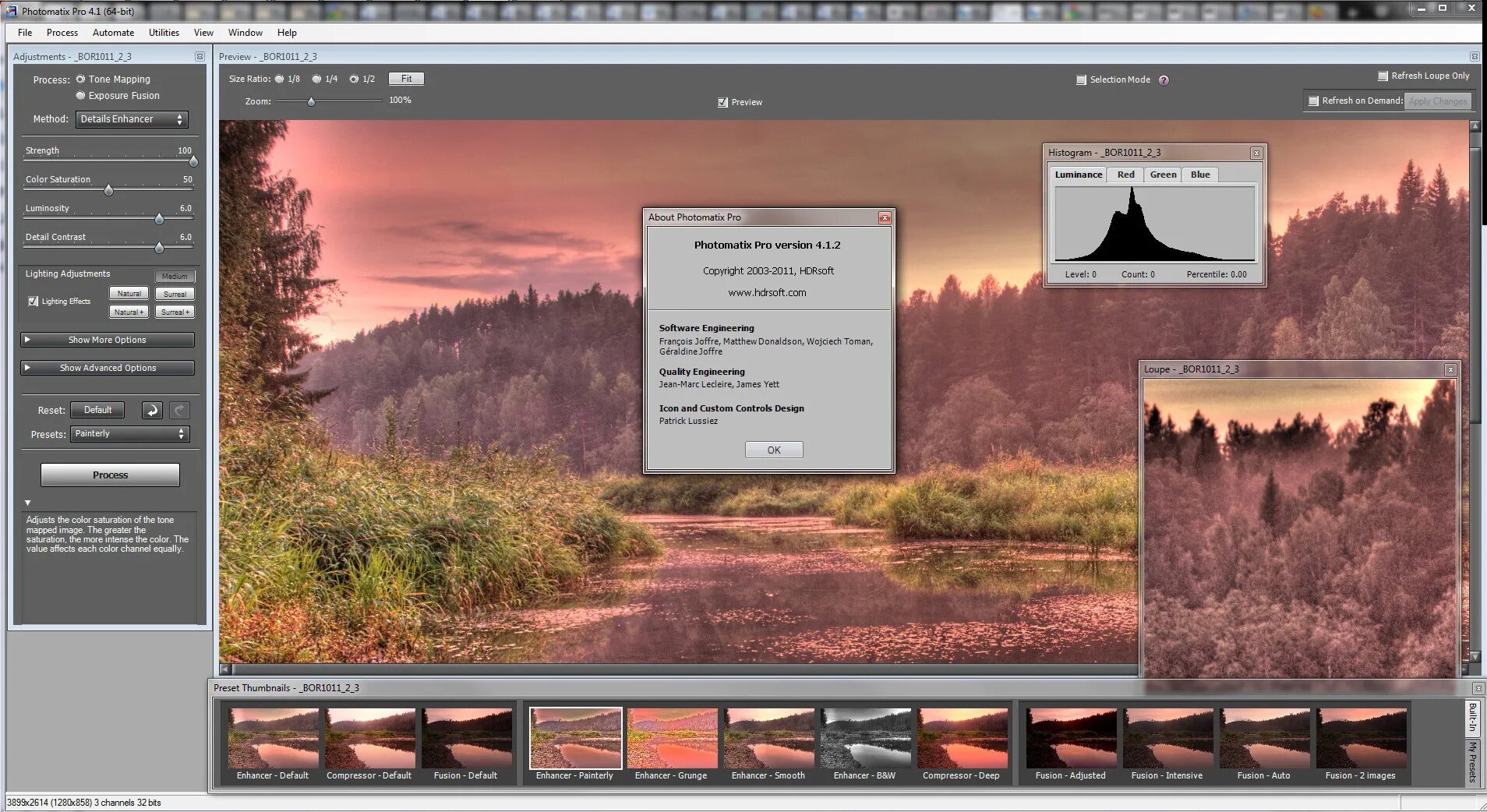Toggle the Preview checkbox
This screenshot has width=1487, height=812.
click(x=722, y=103)
